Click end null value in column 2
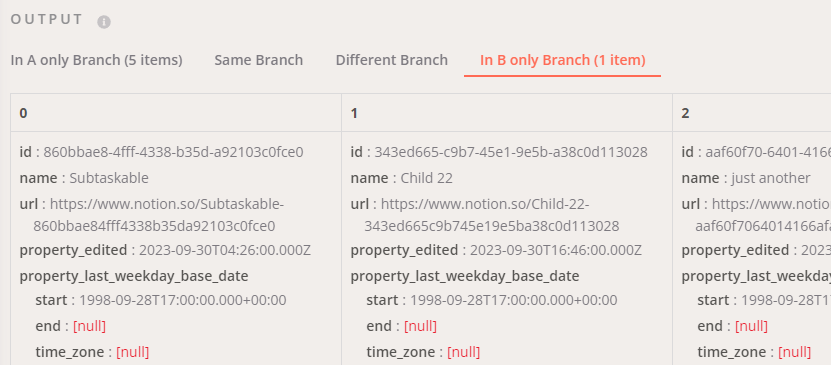The width and height of the screenshot is (831, 365). coord(751,326)
